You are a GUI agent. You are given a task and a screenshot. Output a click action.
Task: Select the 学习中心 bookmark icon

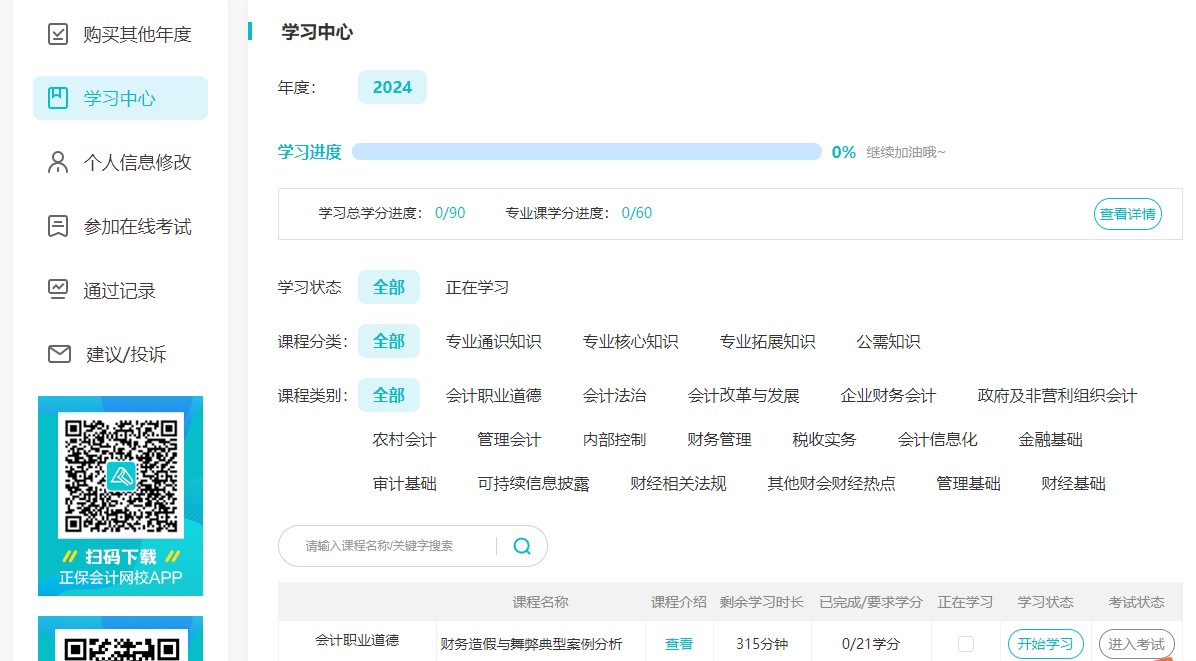(57, 98)
